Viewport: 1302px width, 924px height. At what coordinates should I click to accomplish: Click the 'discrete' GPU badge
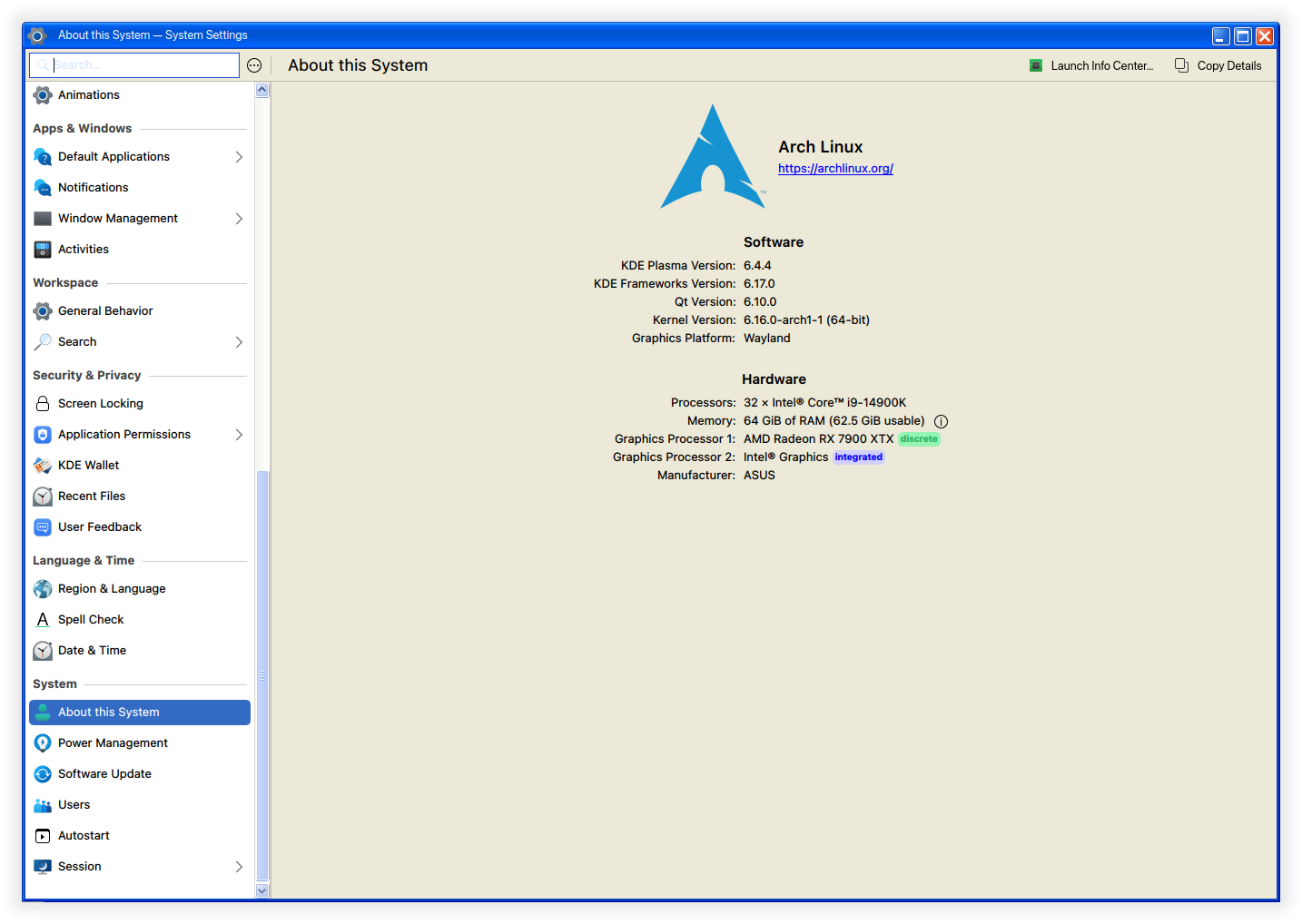pyautogui.click(x=919, y=439)
